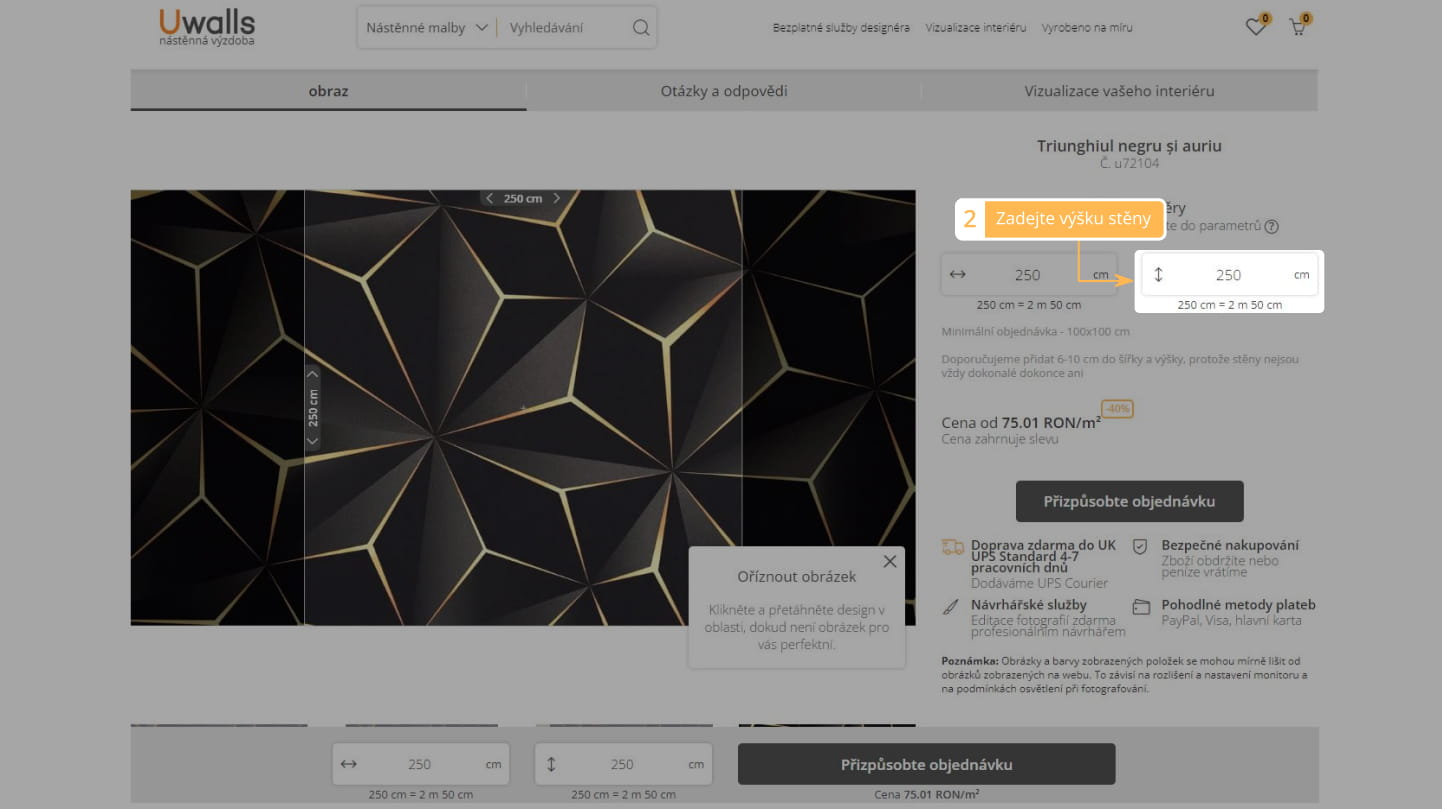Click the search magnifier icon
Viewport: 1442px width, 809px height.
click(x=641, y=28)
